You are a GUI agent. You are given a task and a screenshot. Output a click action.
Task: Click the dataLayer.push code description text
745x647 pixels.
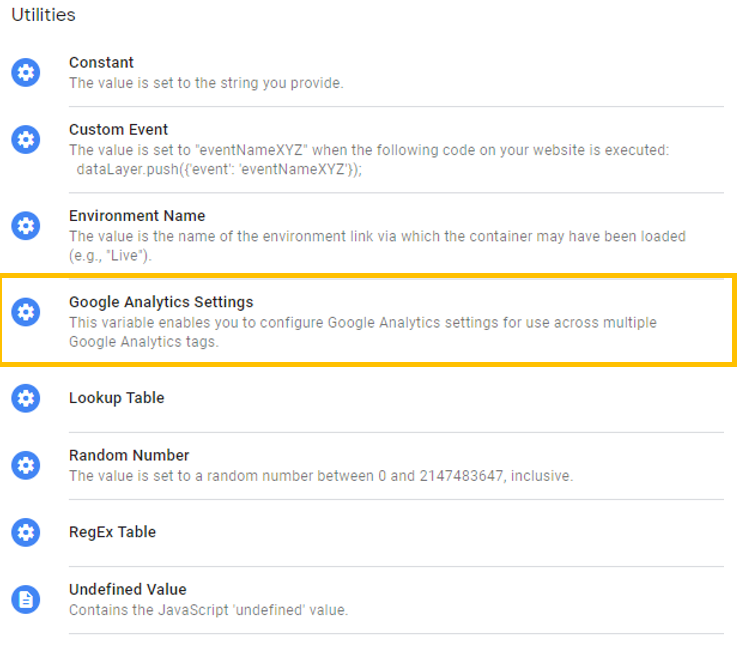pos(219,169)
